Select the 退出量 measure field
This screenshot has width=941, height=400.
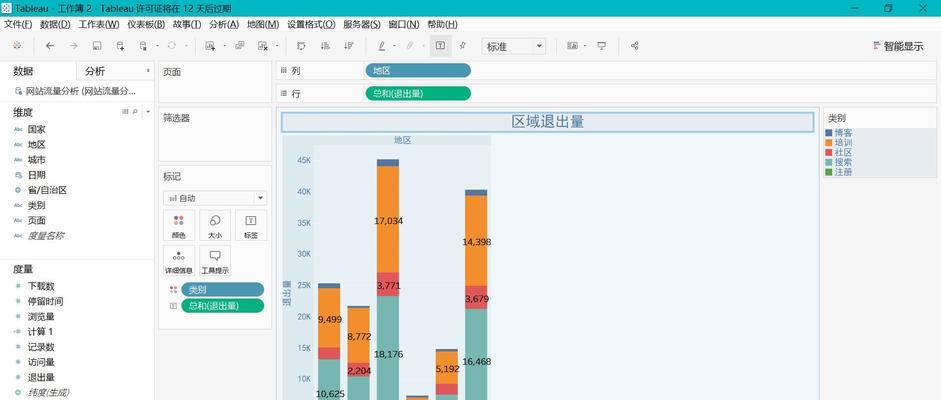[x=41, y=377]
